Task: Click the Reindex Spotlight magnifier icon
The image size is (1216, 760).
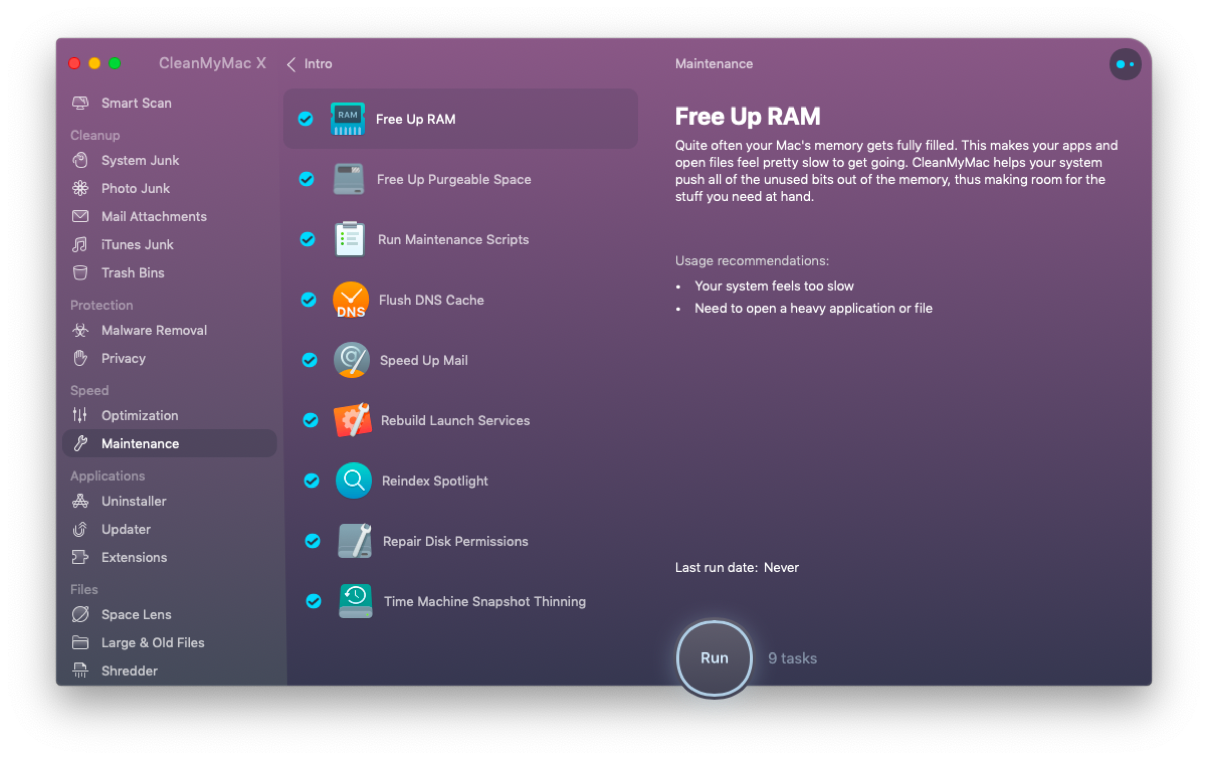Action: pos(354,480)
